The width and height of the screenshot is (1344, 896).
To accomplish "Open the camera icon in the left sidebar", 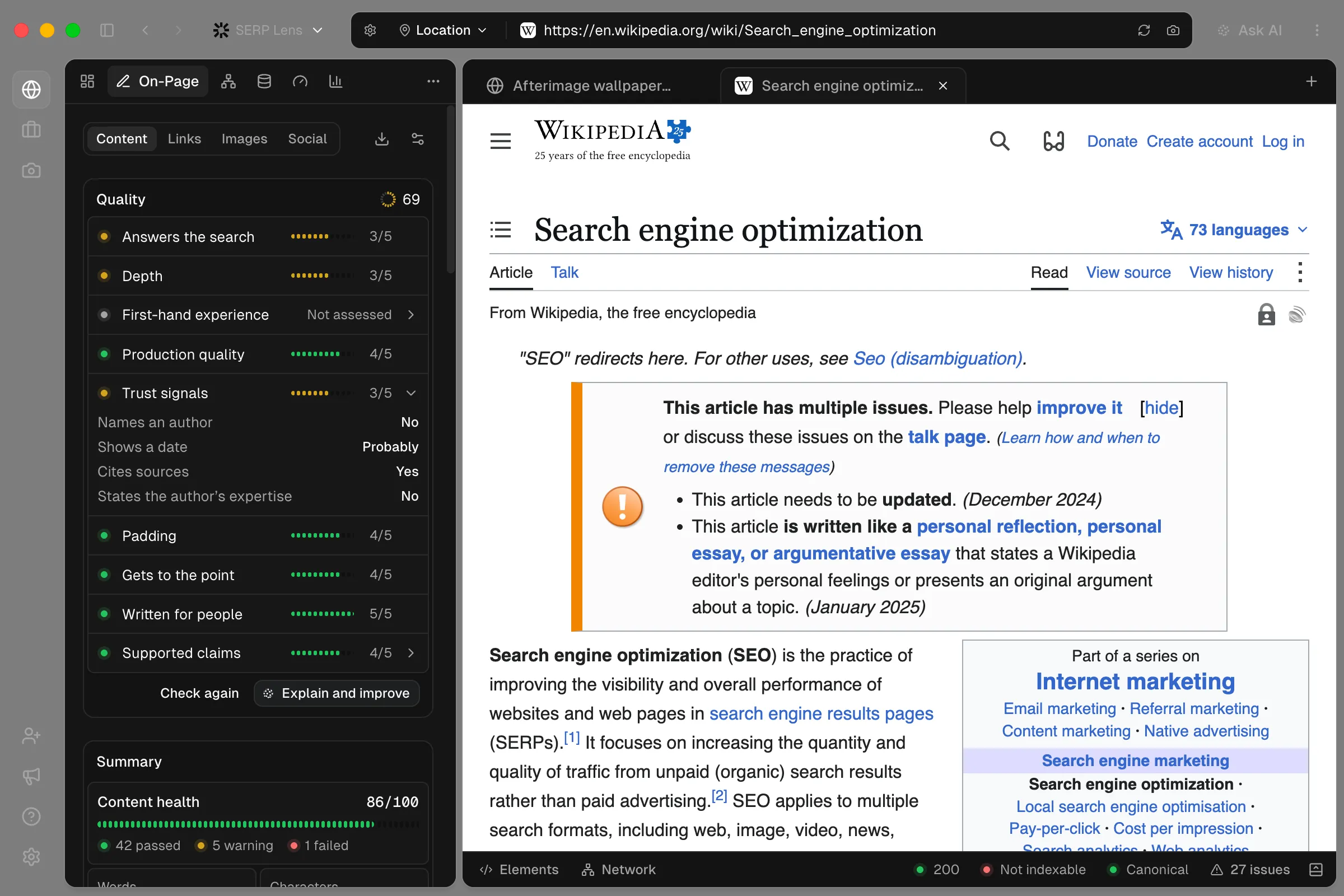I will point(31,170).
